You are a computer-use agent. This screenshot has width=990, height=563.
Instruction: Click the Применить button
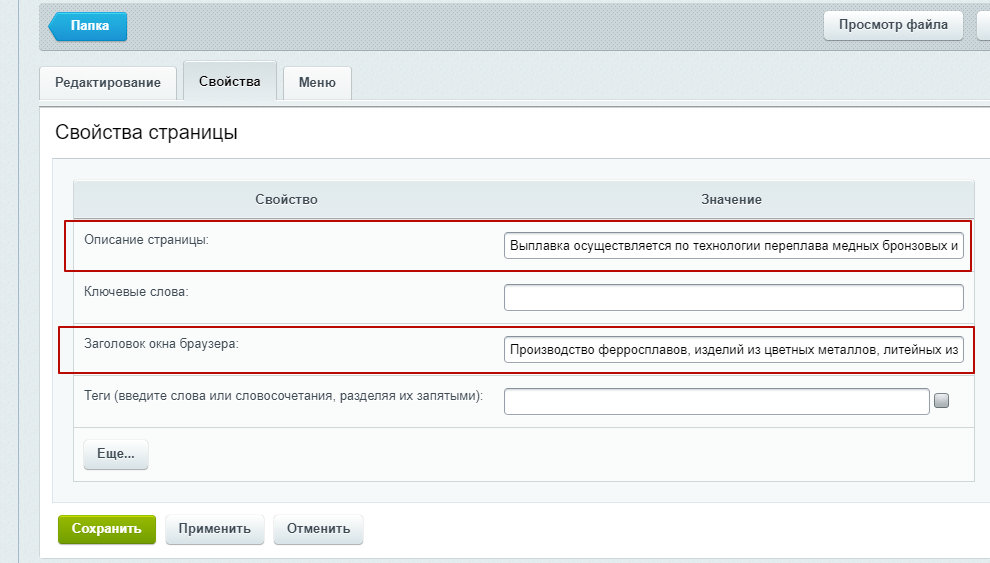215,529
